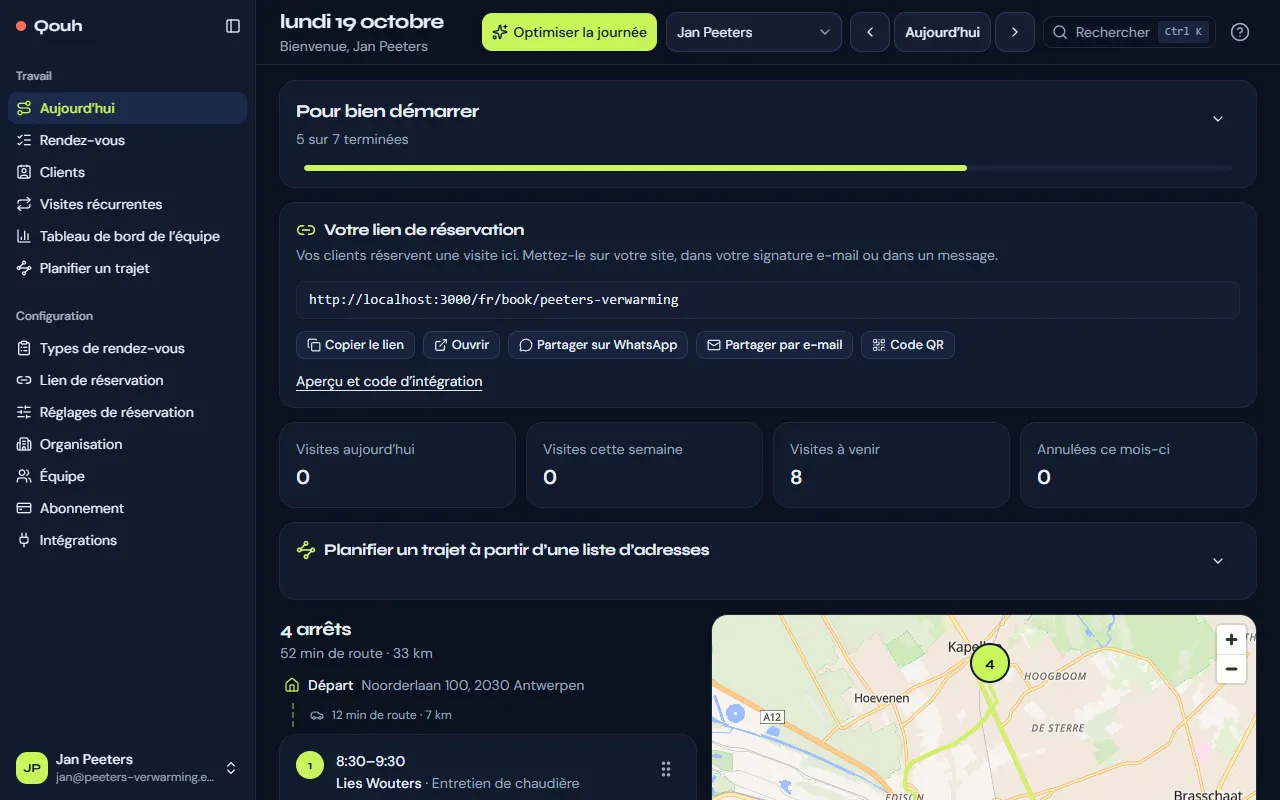Show the Code QR

tap(908, 345)
